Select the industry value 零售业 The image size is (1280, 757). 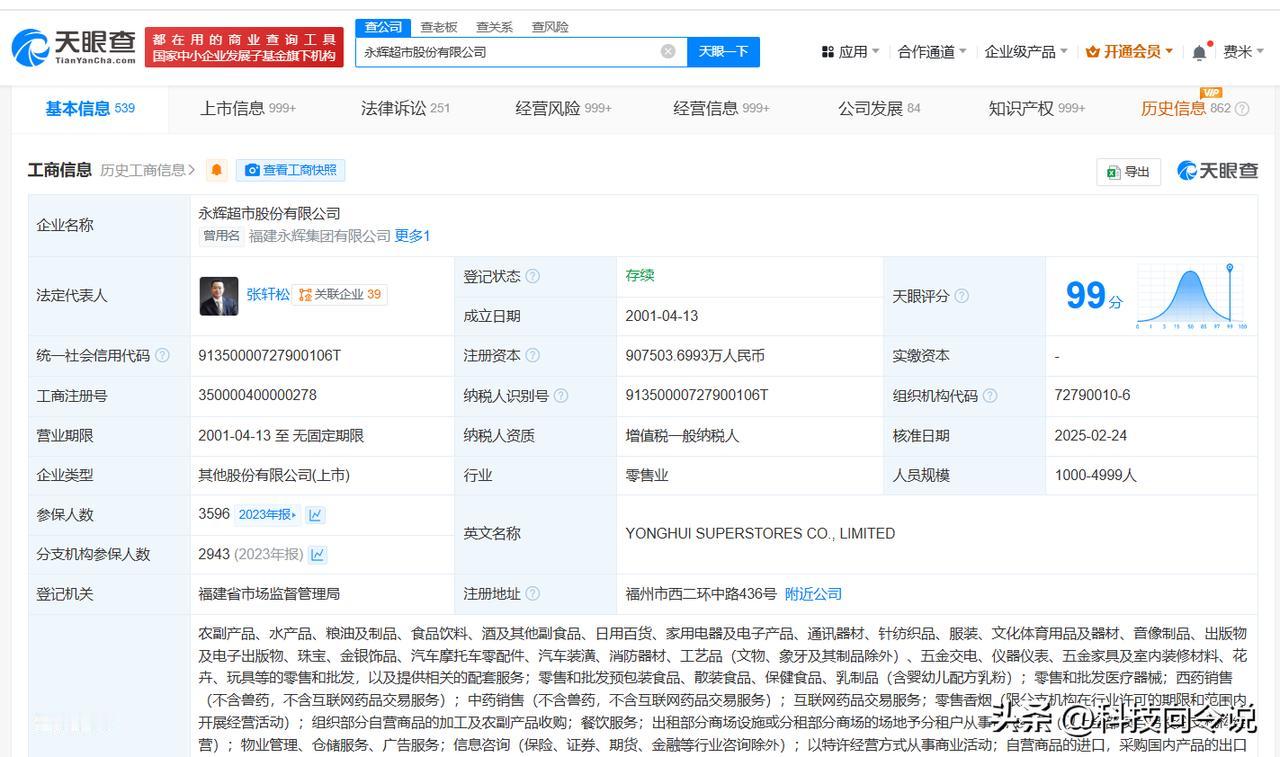[647, 475]
